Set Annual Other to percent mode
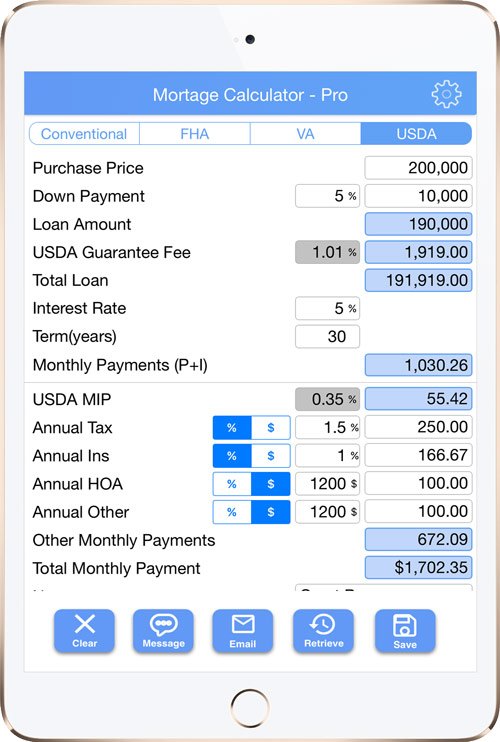 pos(232,512)
